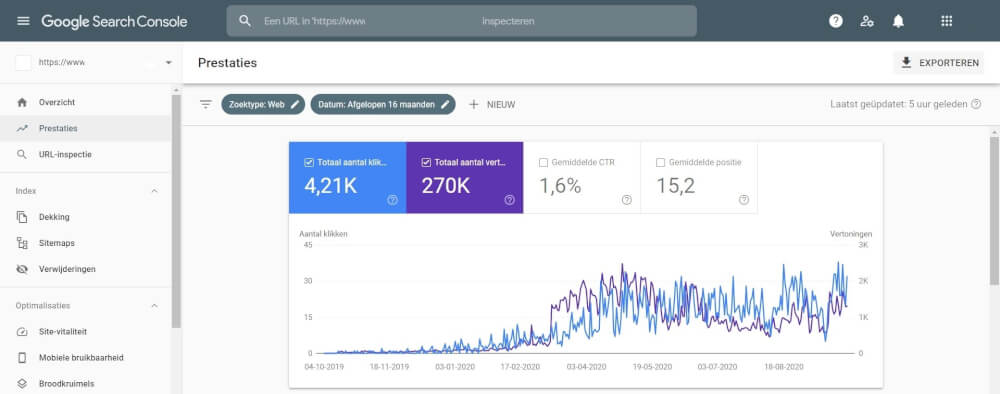Open the user management settings icon
Viewport: 1000px width, 394px height.
867,21
